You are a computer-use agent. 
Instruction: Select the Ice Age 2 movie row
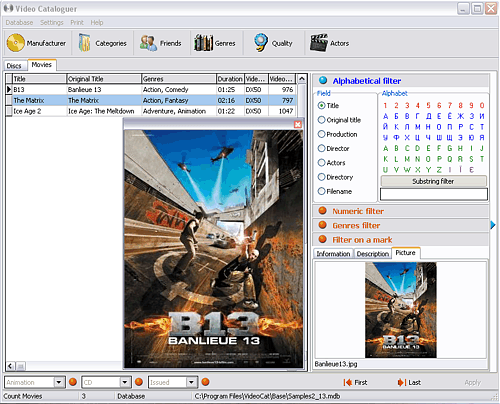[151, 111]
